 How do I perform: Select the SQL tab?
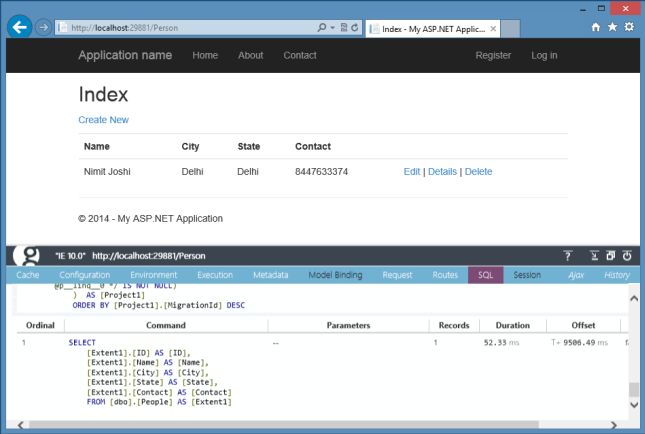coord(485,275)
